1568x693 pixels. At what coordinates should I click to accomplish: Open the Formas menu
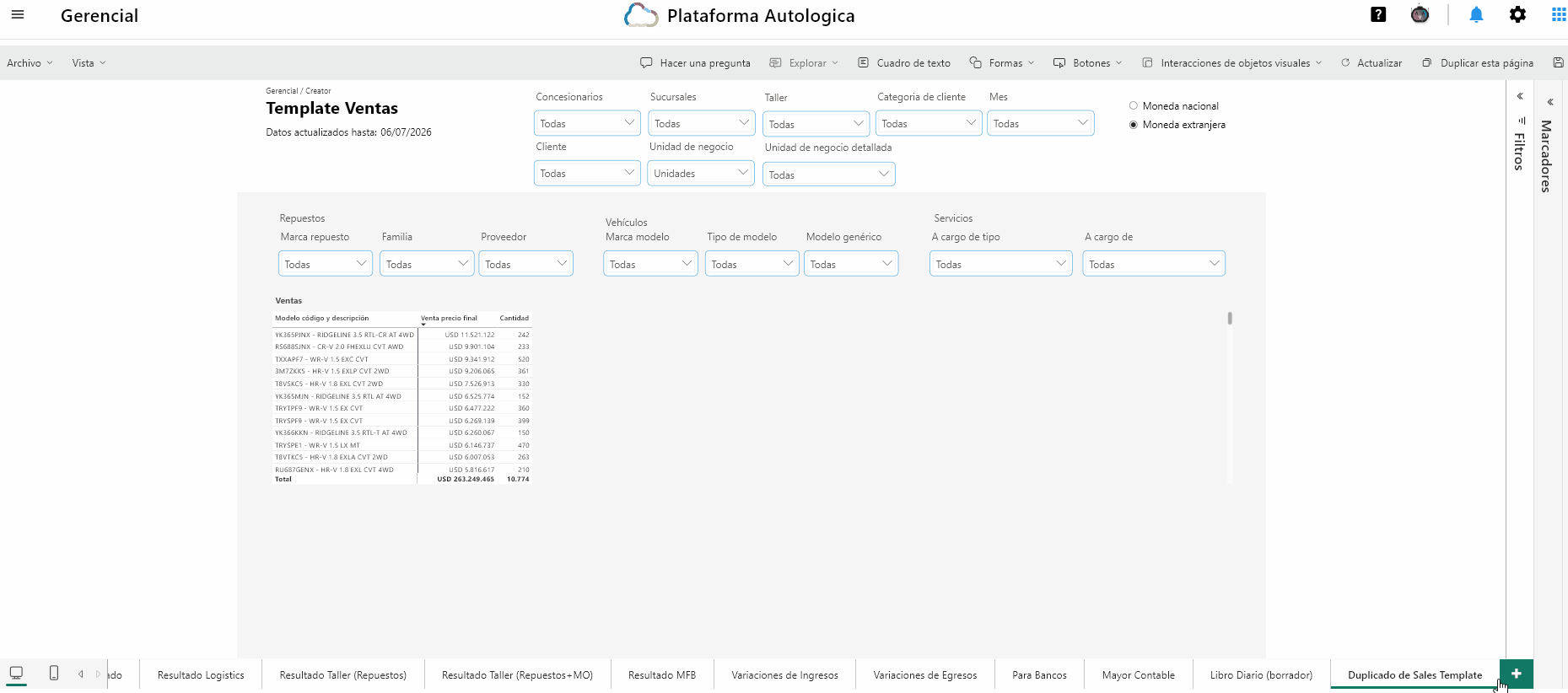1001,62
